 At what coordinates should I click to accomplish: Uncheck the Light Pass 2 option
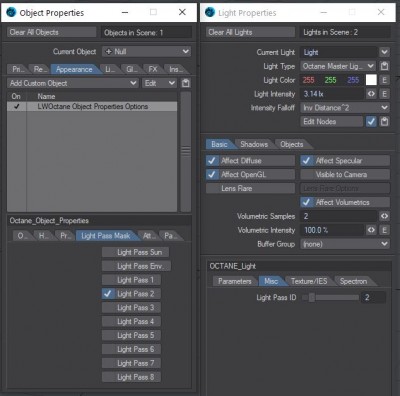tap(108, 294)
